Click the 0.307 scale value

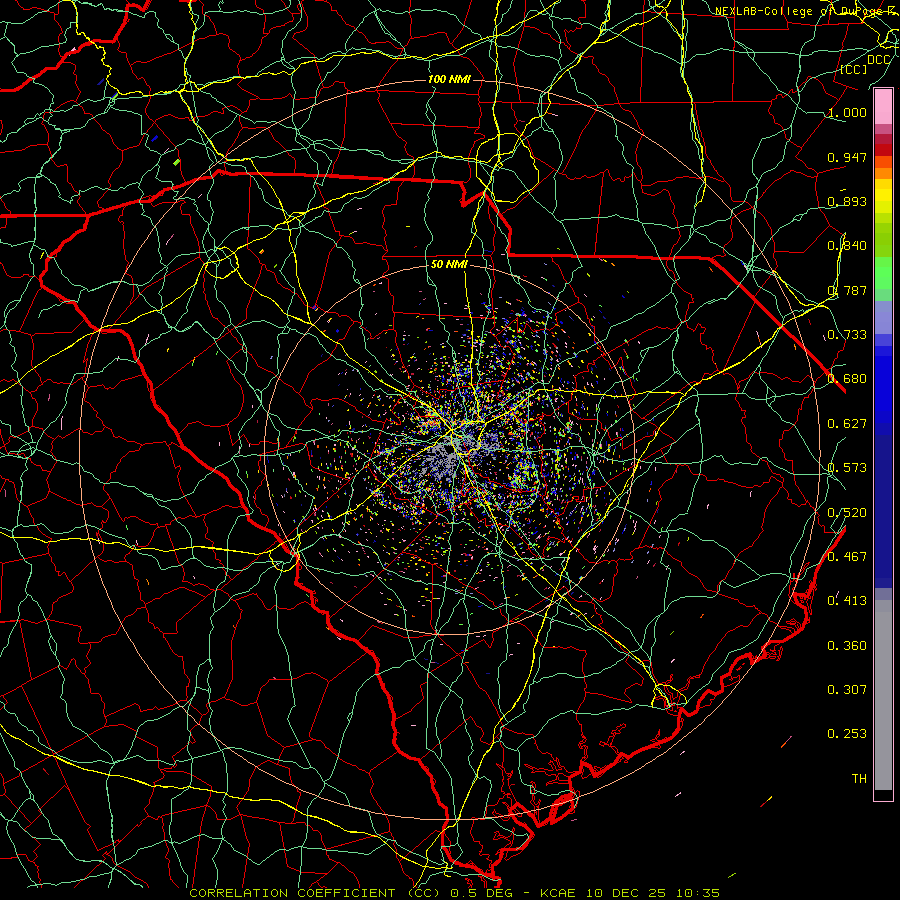(x=847, y=689)
